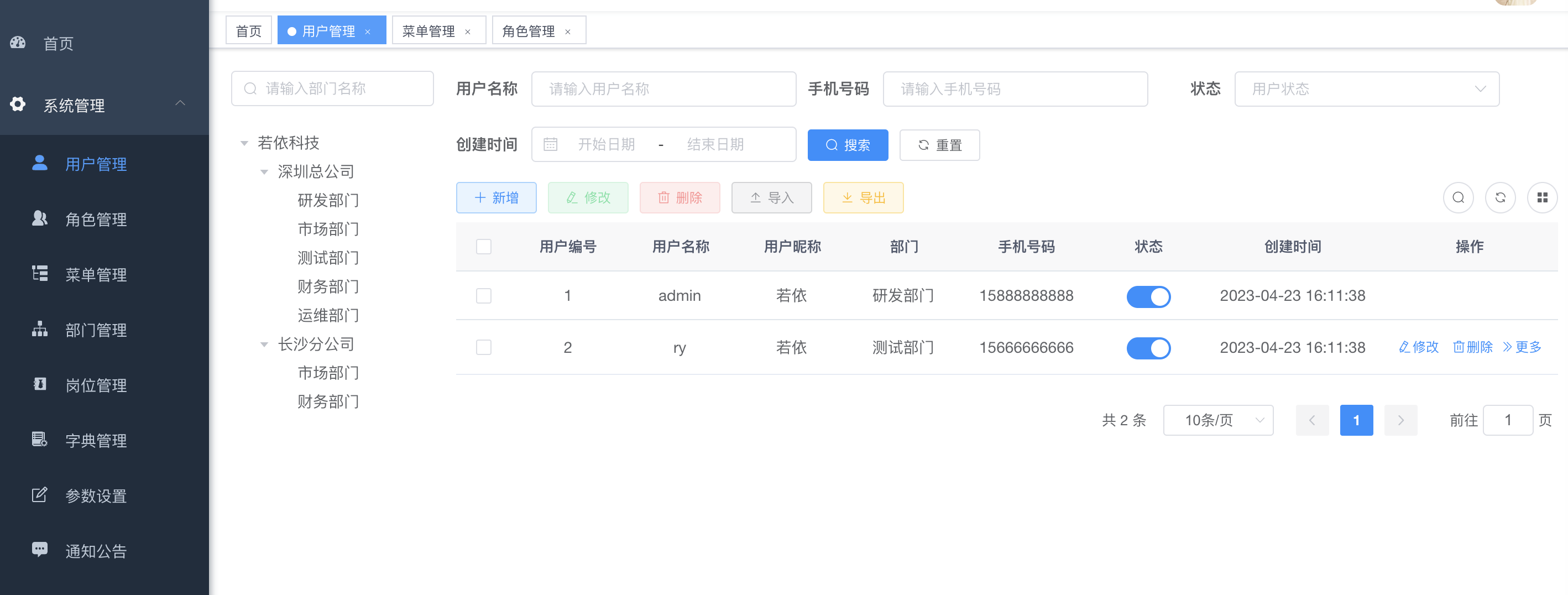Click the role icon next to 角色管理

point(40,218)
